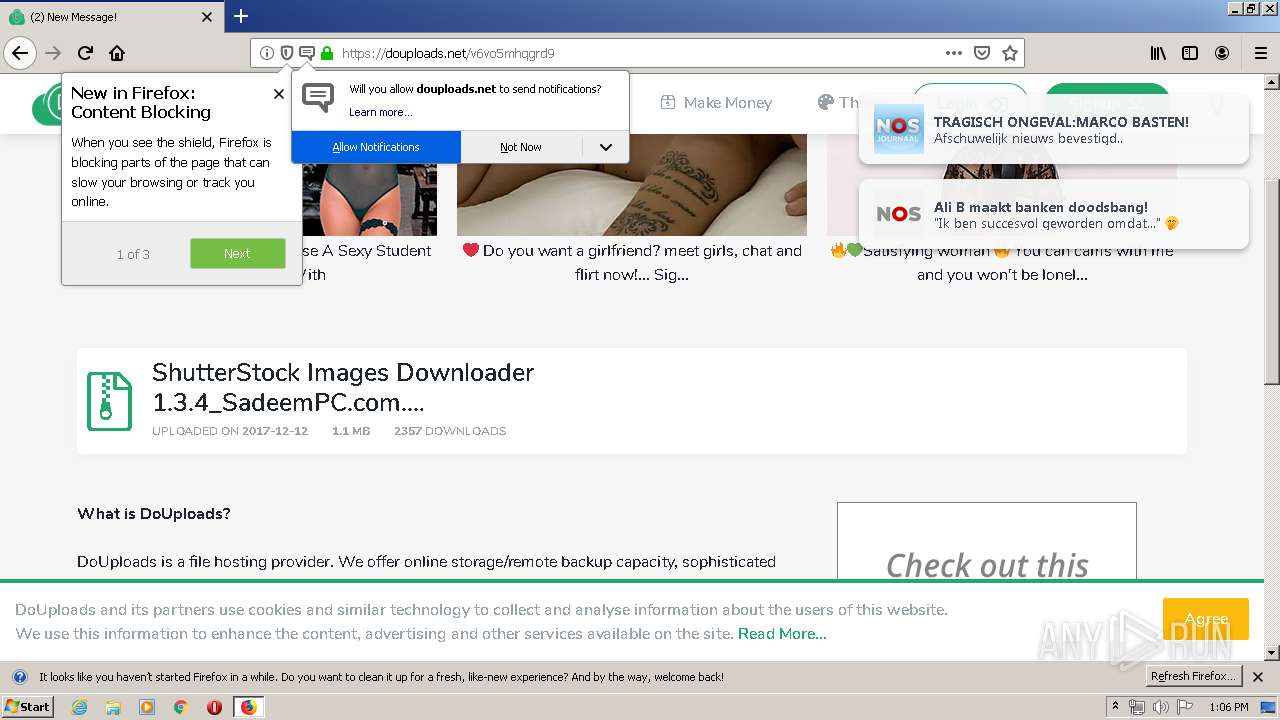Viewport: 1280px width, 720px height.
Task: Open the Firefox home page
Action: (117, 53)
